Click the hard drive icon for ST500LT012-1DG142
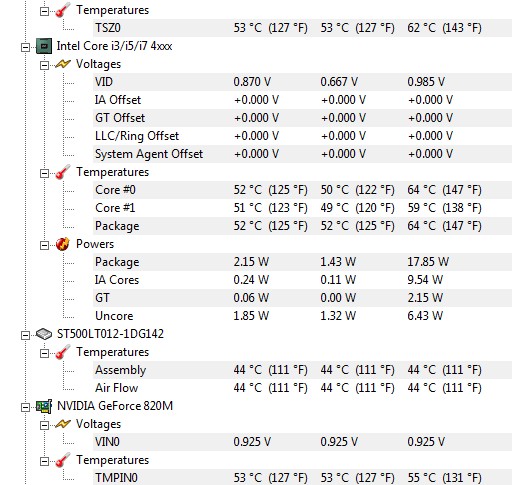 pyautogui.click(x=44, y=334)
